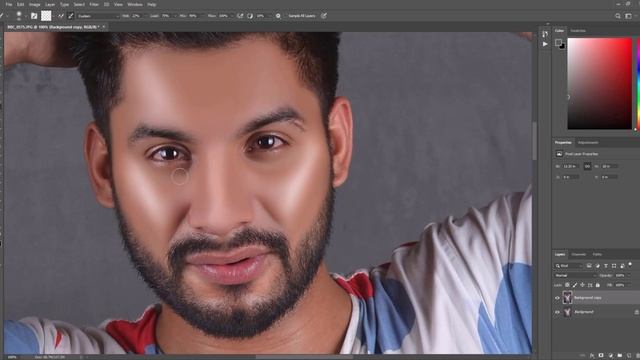Switch to the Channels tab
This screenshot has height=360, width=640.
(578, 254)
